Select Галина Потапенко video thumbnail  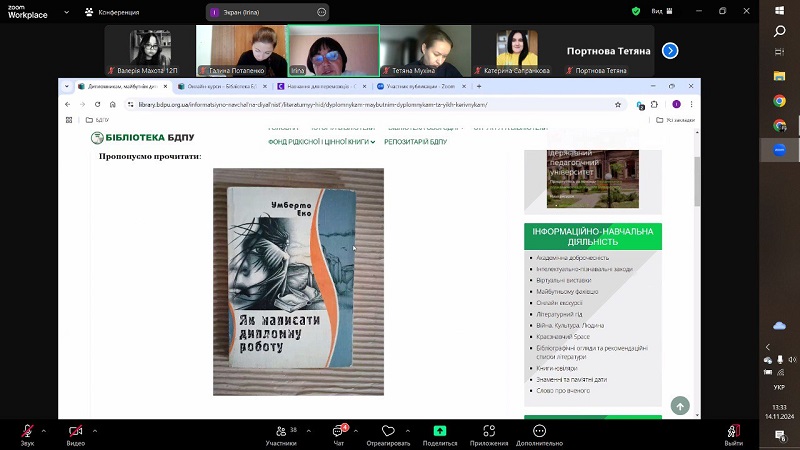(242, 51)
